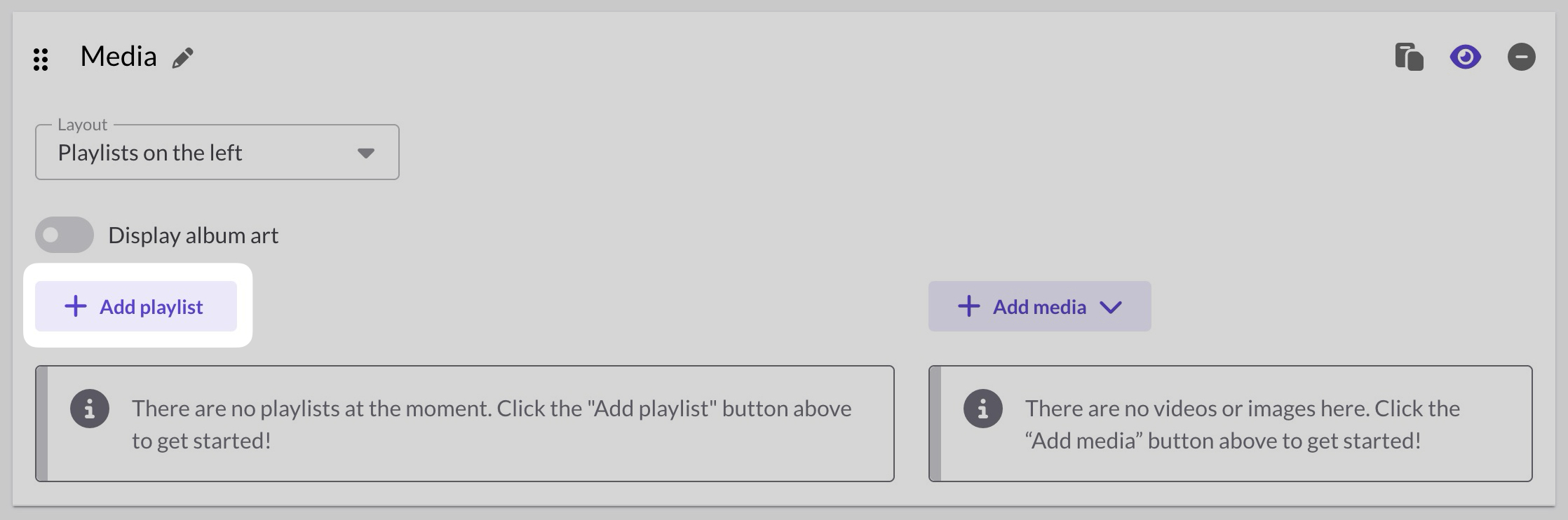Click the Add media button
Viewport: 1568px width, 520px height.
(1039, 306)
